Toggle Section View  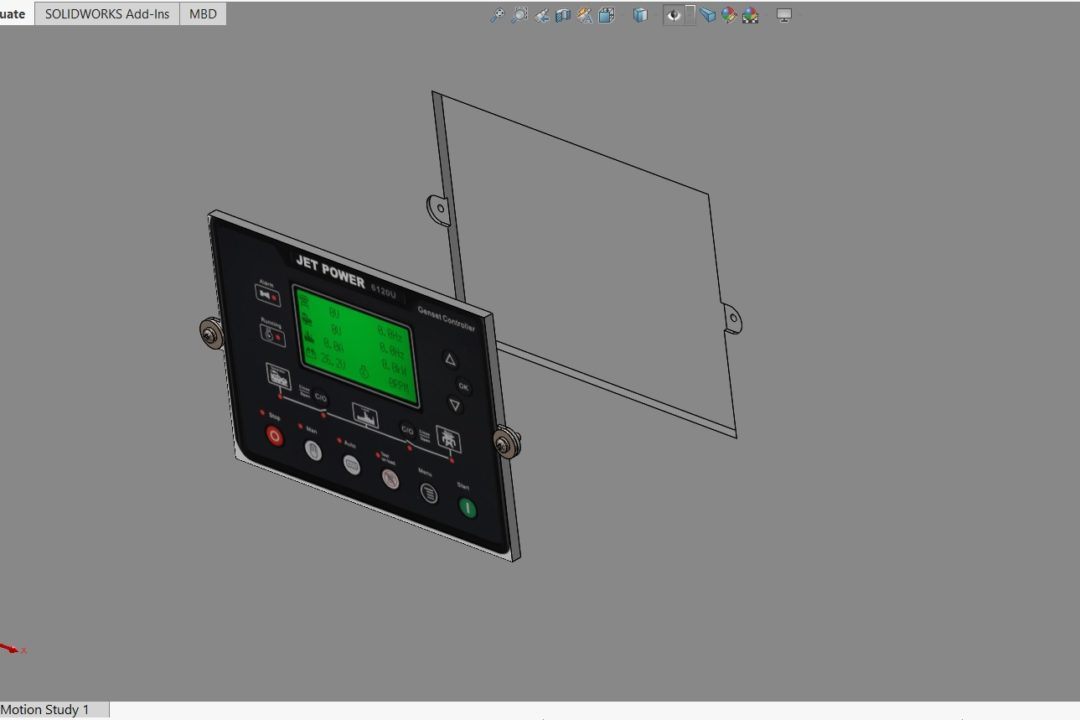pyautogui.click(x=563, y=14)
